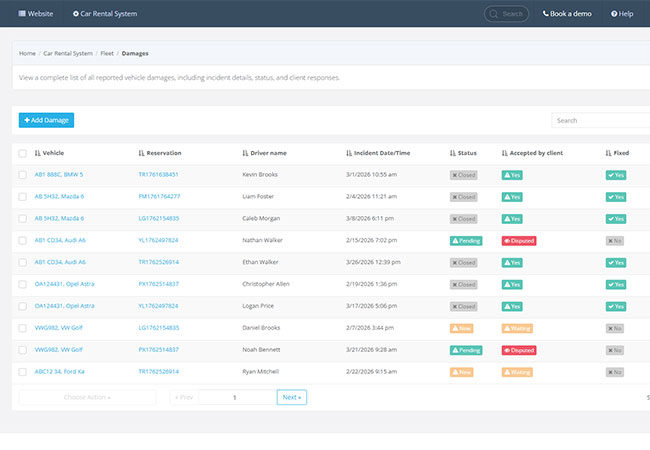The width and height of the screenshot is (650, 450).
Task: Open reservation FM1761764277
Action: [159, 197]
